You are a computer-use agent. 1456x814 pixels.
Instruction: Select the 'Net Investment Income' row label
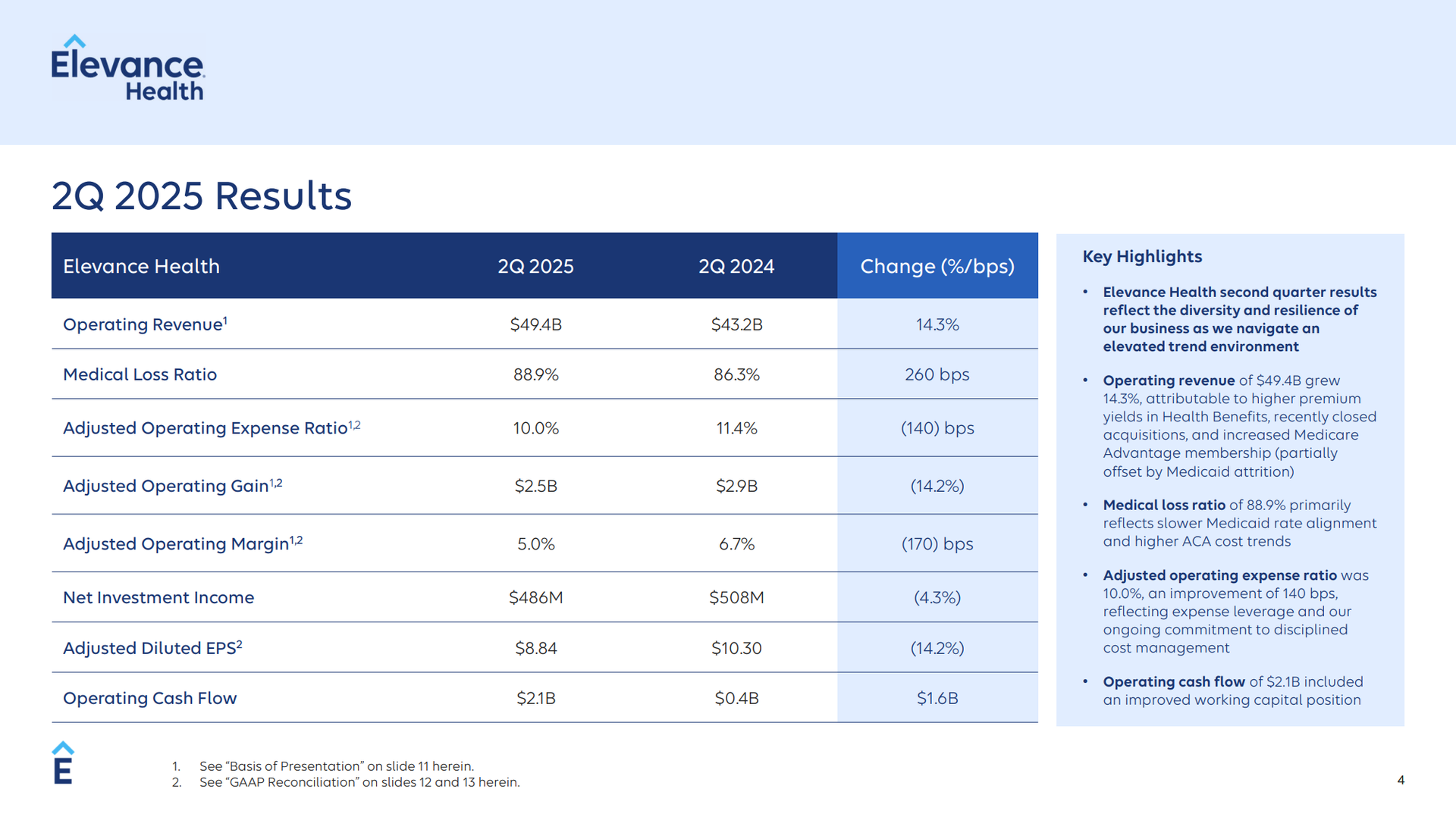(x=158, y=597)
